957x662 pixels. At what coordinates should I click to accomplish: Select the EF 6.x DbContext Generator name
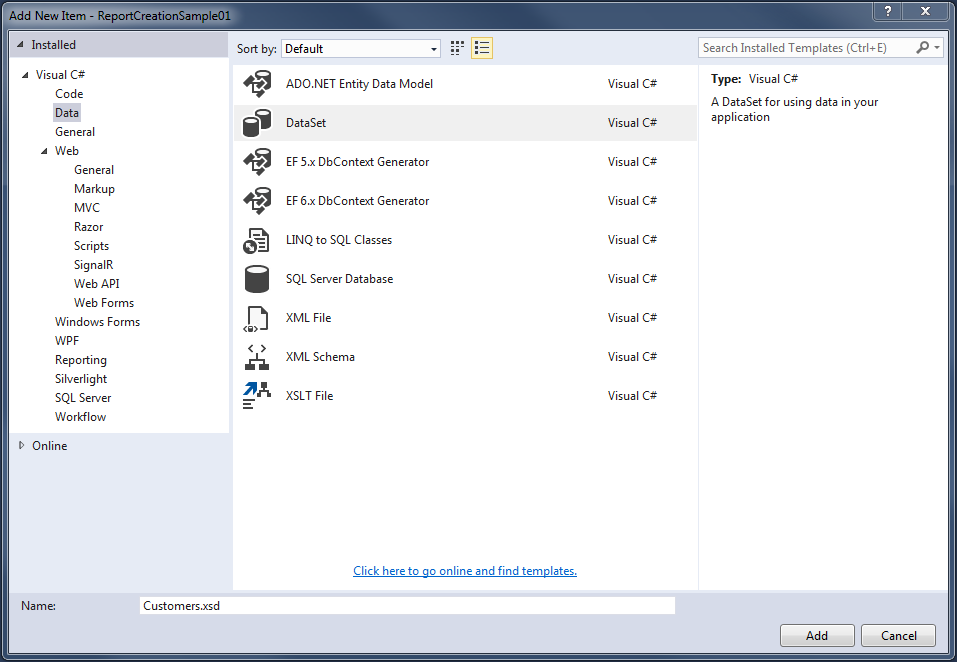(x=358, y=201)
